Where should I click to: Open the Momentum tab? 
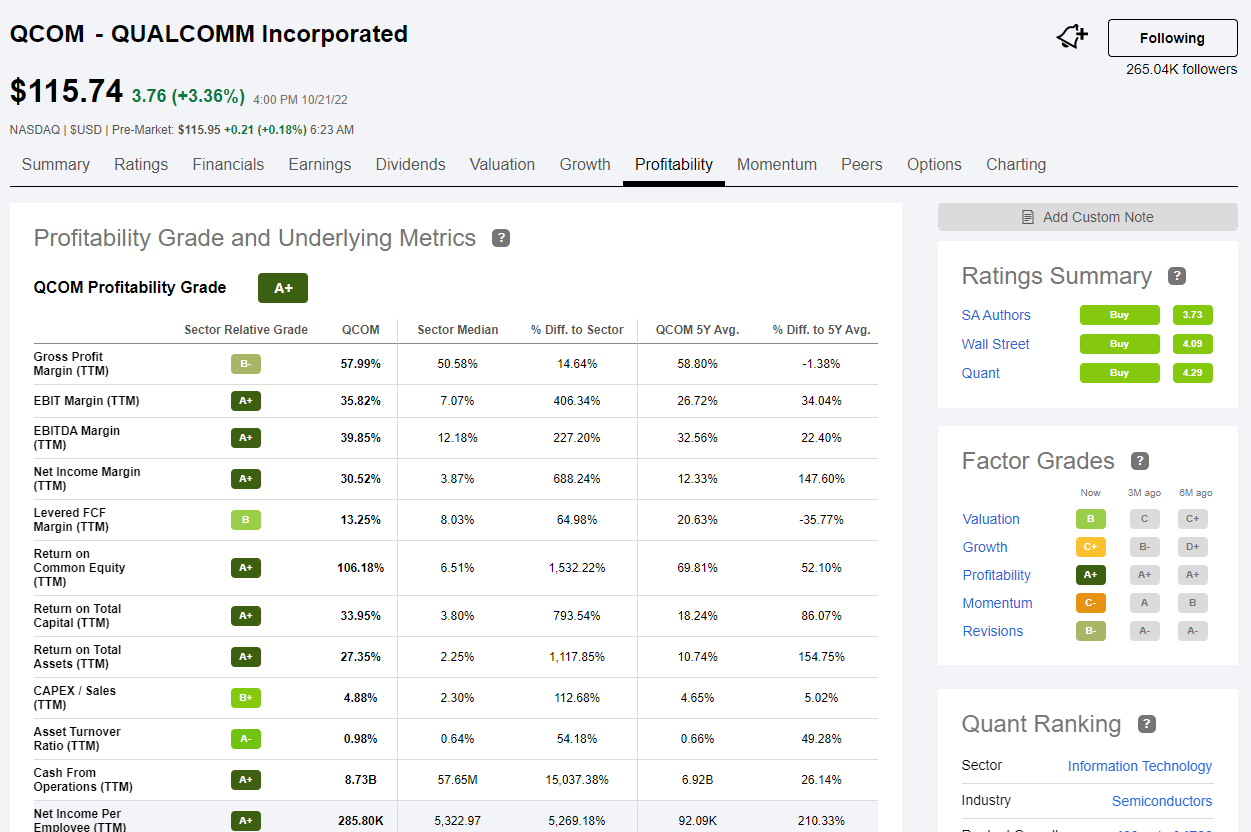[x=777, y=165]
